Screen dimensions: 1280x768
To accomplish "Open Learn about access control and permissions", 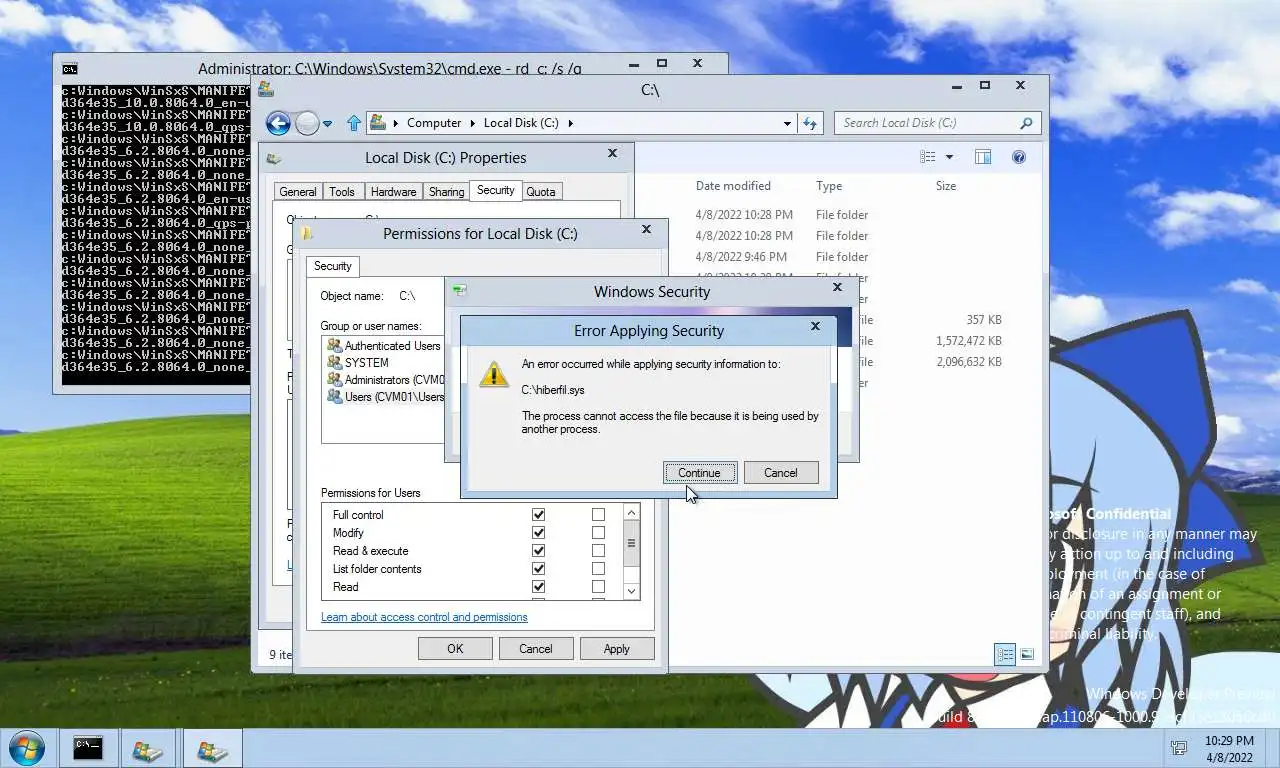I will [424, 617].
